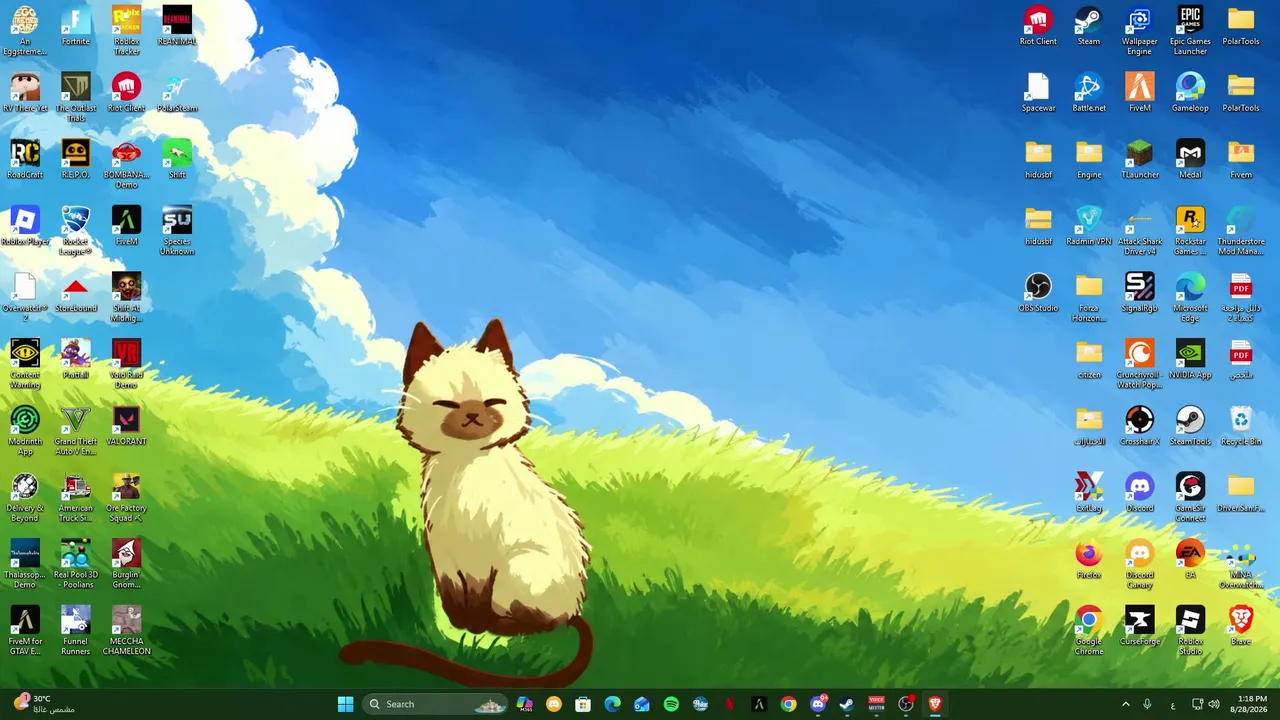Open the VALORANT desktop shortcut
This screenshot has height=720, width=1280.
click(x=126, y=426)
